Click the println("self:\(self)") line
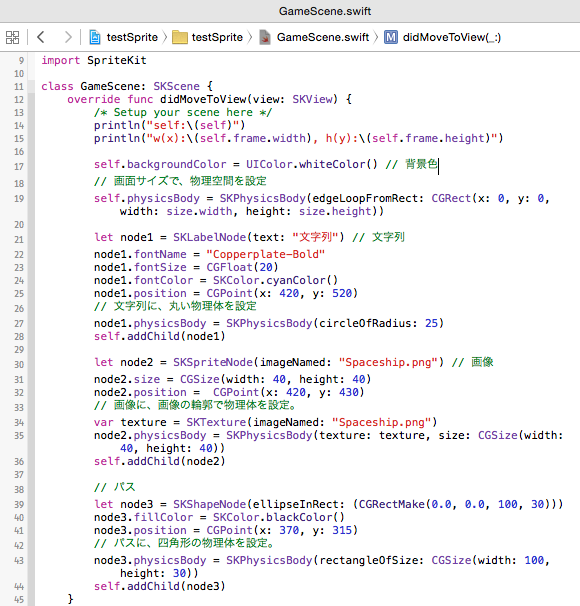 click(x=169, y=125)
